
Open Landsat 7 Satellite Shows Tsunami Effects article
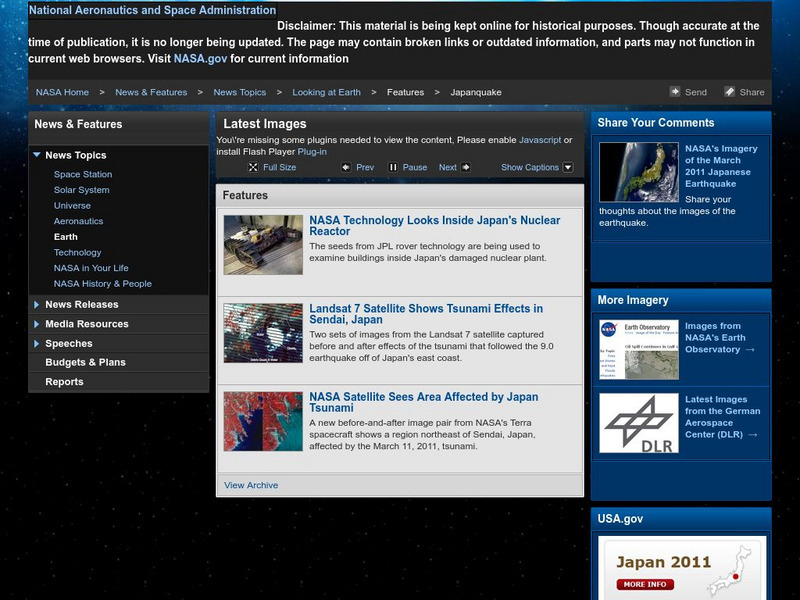click(426, 314)
